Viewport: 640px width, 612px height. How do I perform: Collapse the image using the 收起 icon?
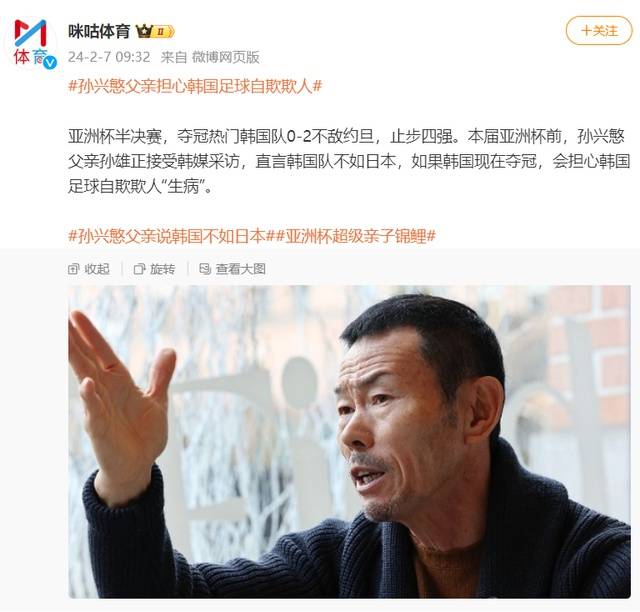tap(73, 269)
